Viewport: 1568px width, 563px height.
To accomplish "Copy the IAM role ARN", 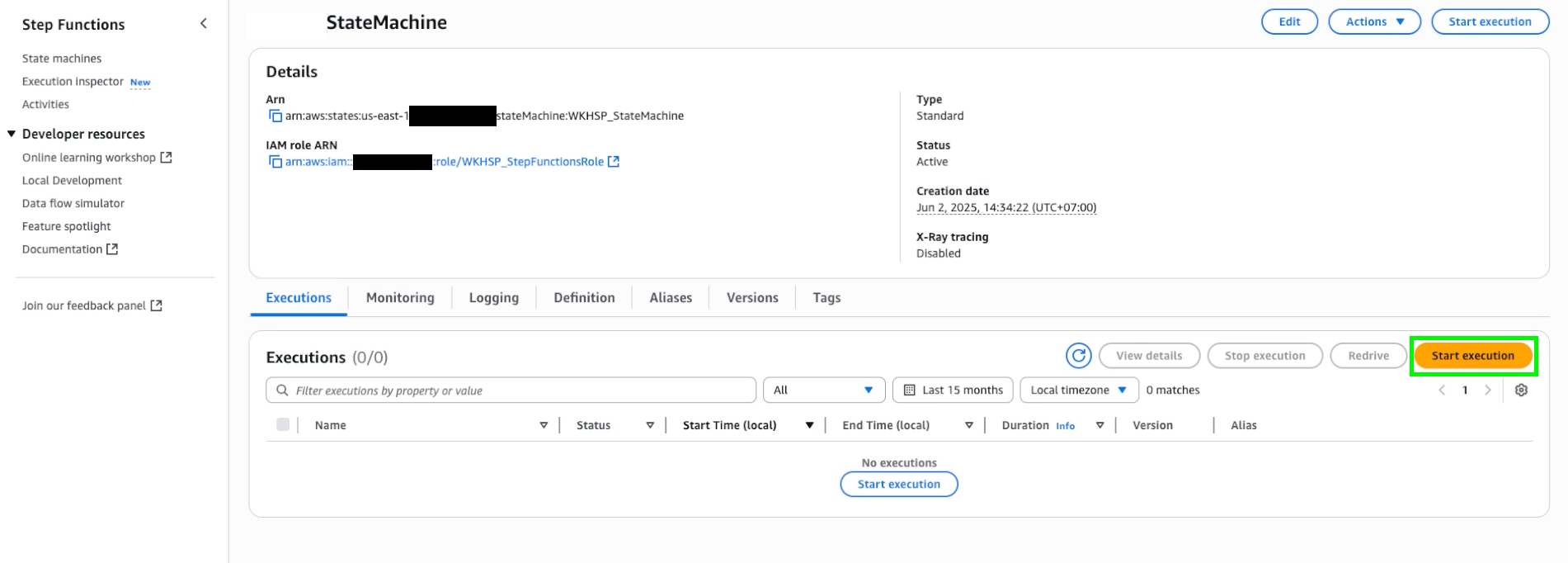I will 275,162.
